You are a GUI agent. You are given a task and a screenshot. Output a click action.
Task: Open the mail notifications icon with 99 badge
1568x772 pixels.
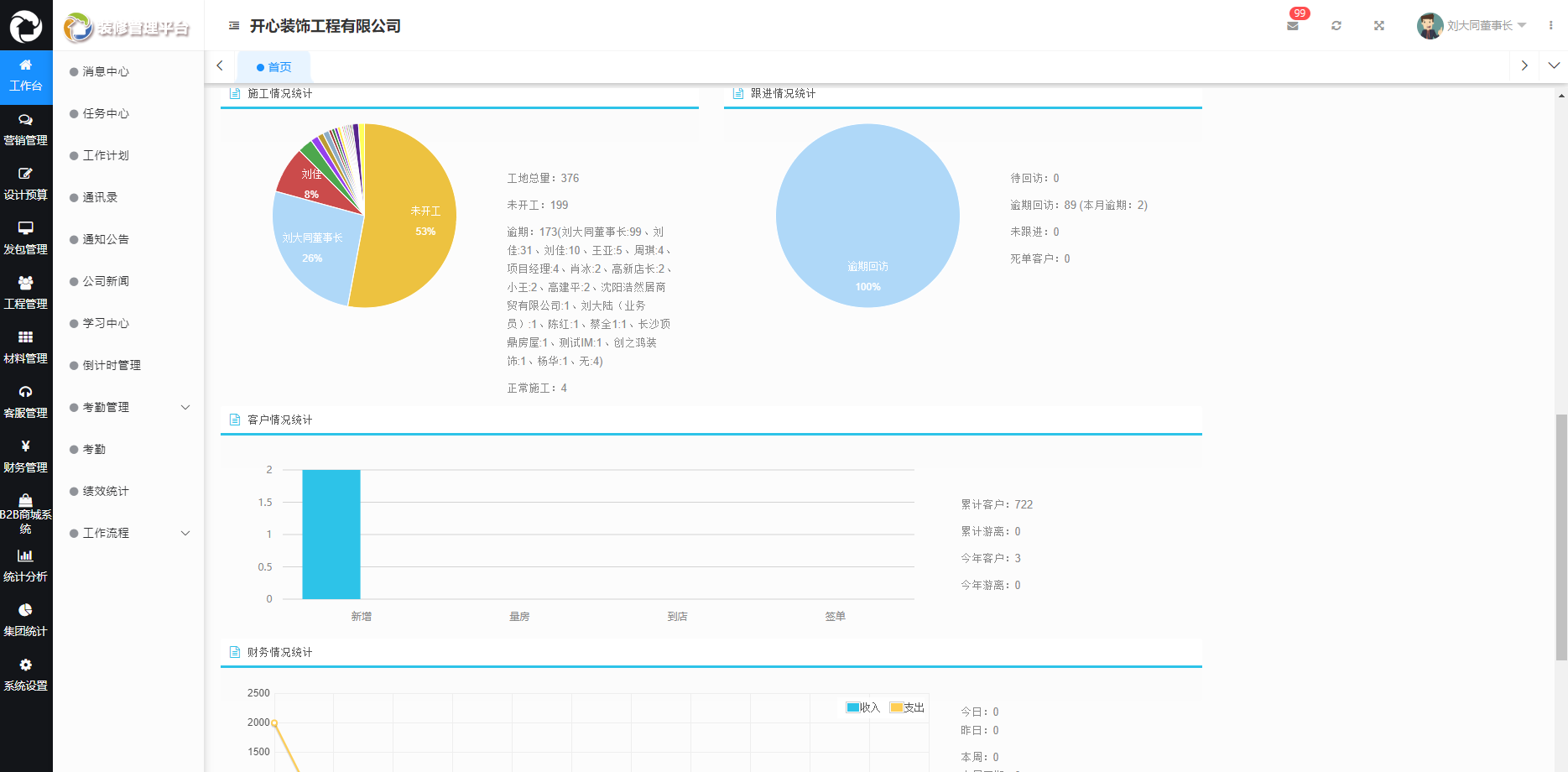coord(1293,26)
